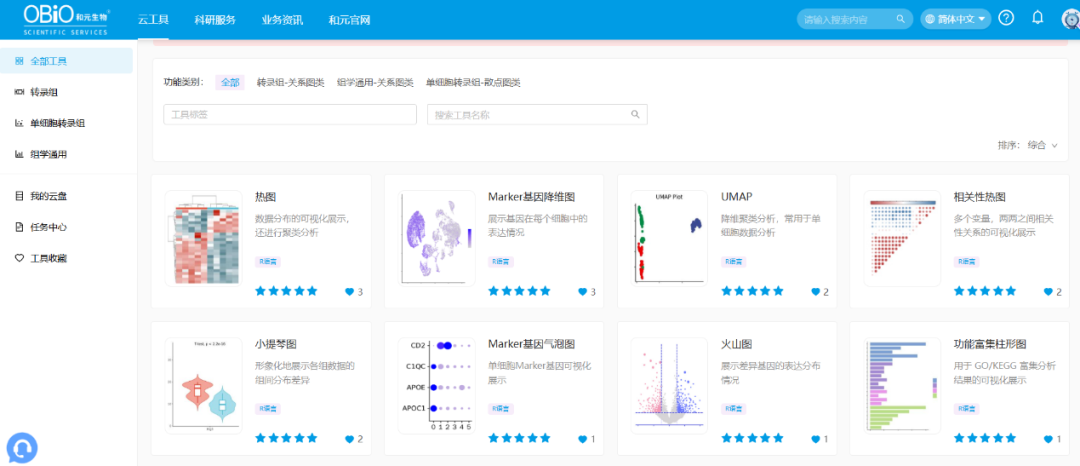
Task: Open the 和元官网 top tab
Action: (x=350, y=20)
